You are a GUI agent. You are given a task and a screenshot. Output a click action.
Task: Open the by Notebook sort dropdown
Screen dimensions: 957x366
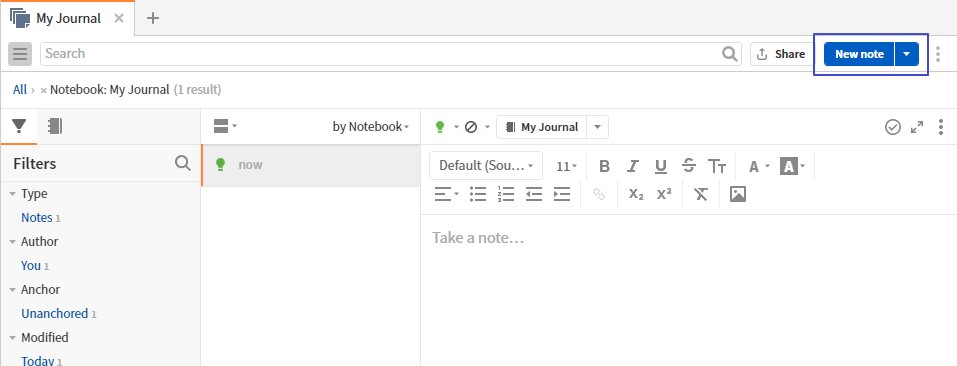point(370,127)
